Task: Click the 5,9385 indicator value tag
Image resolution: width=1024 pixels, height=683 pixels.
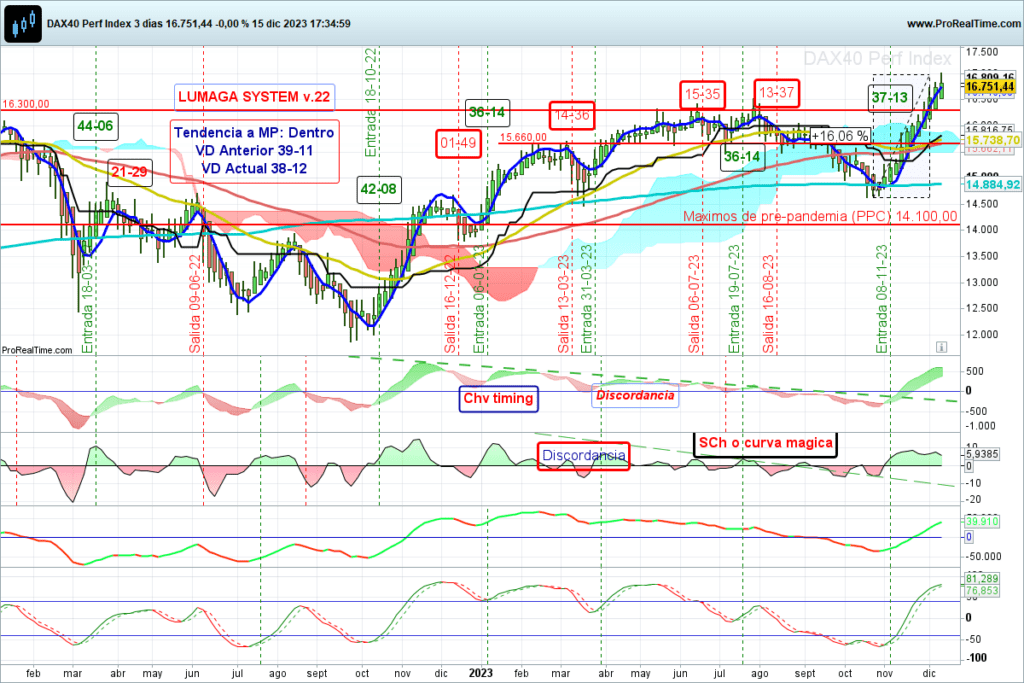Action: click(982, 454)
